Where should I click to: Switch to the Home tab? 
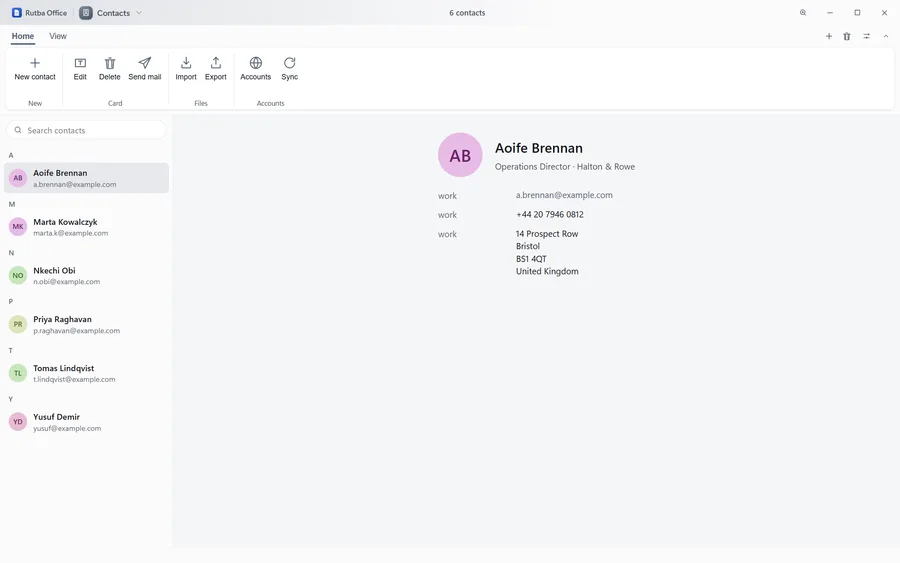coord(23,36)
